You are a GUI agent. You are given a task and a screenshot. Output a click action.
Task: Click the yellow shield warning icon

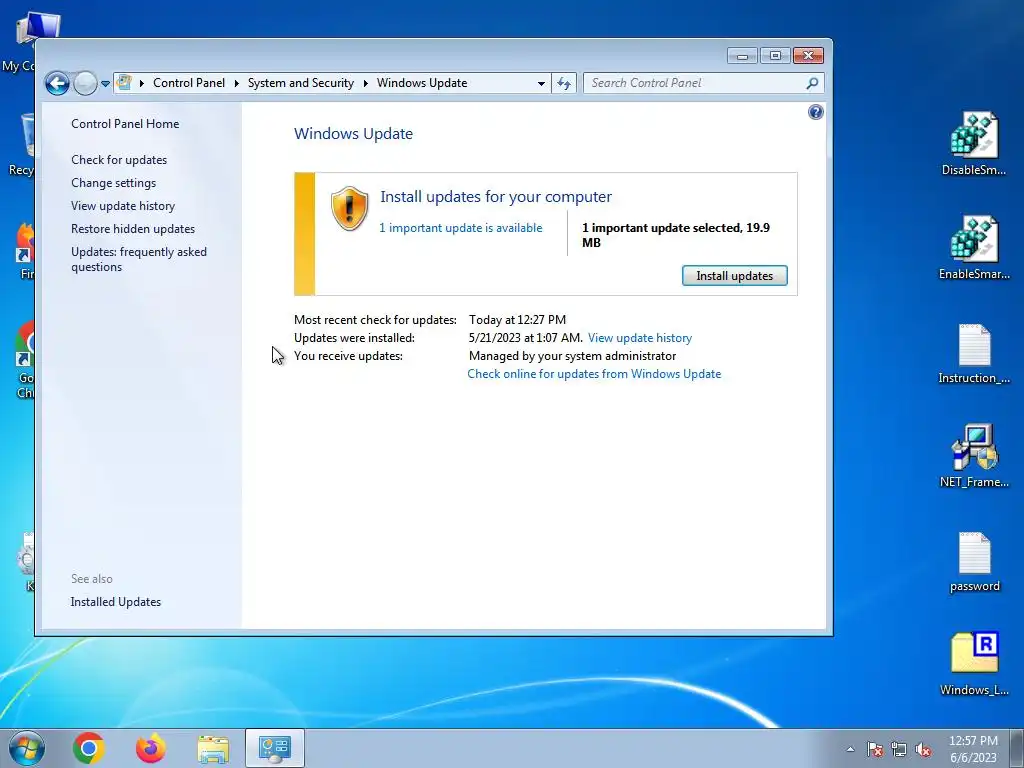(349, 208)
